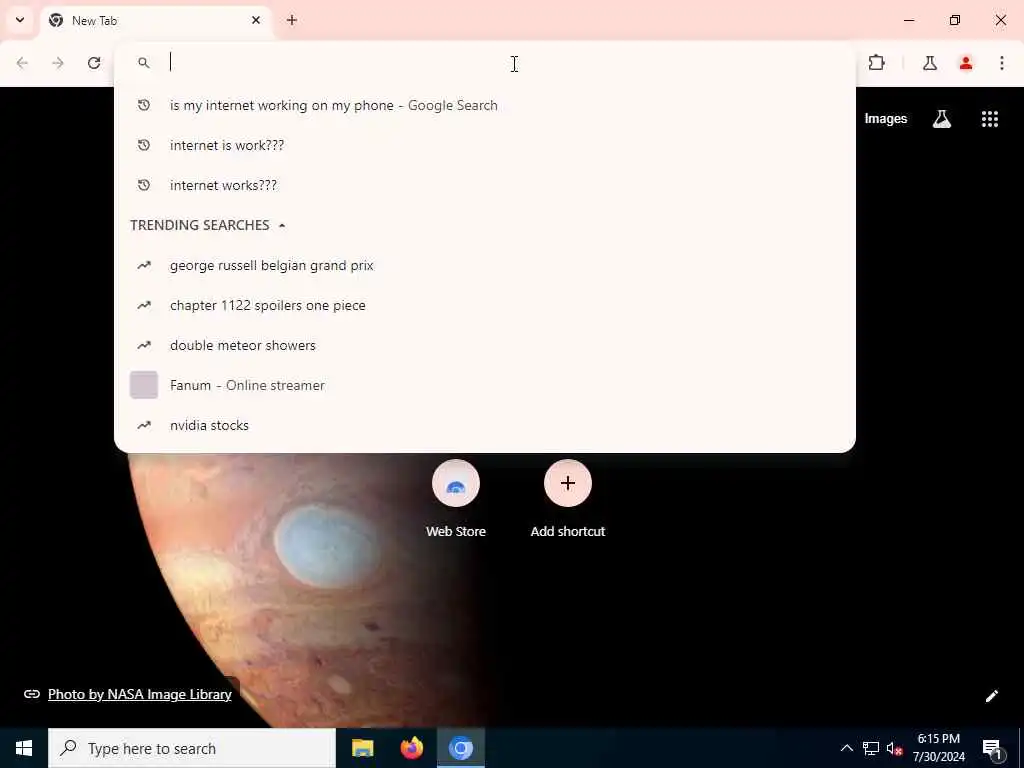Select suggestion 'internet is work???'
1024x768 pixels.
(x=485, y=145)
